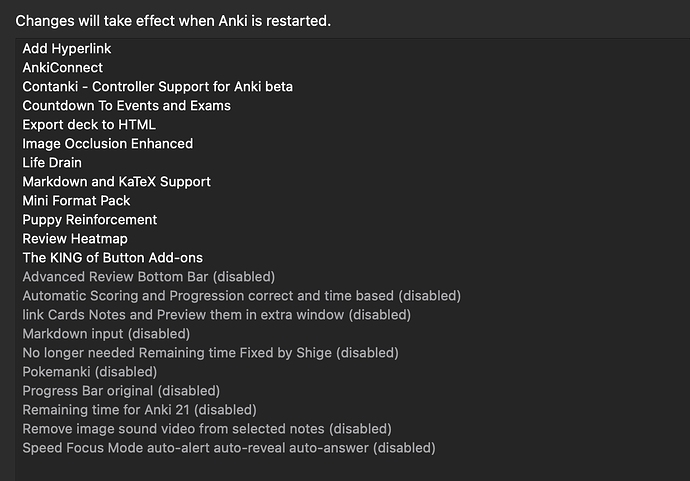Highlight the Export deck to HTML entry

click(x=89, y=125)
